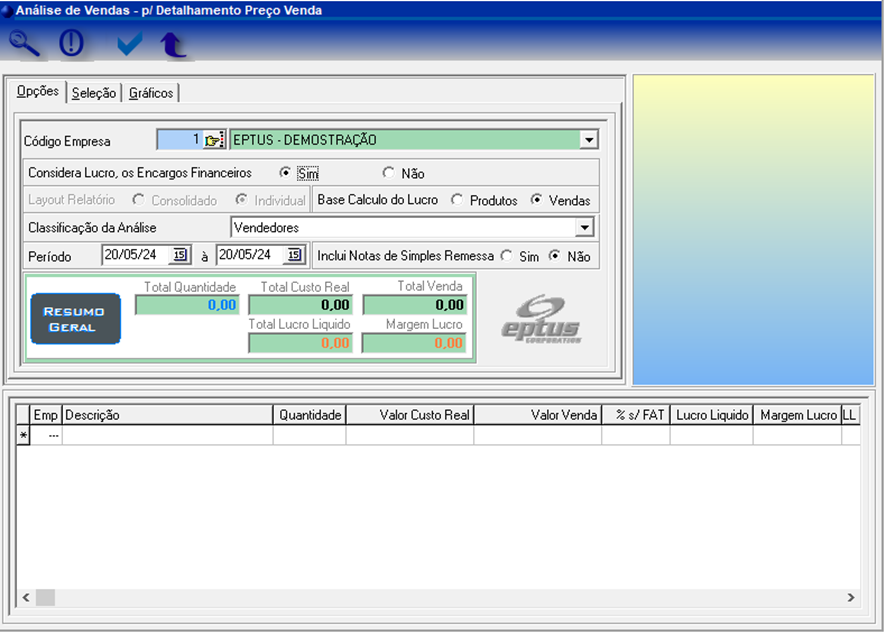The width and height of the screenshot is (886, 634).
Task: Click the blue return arrow icon
Action: pyautogui.click(x=174, y=44)
